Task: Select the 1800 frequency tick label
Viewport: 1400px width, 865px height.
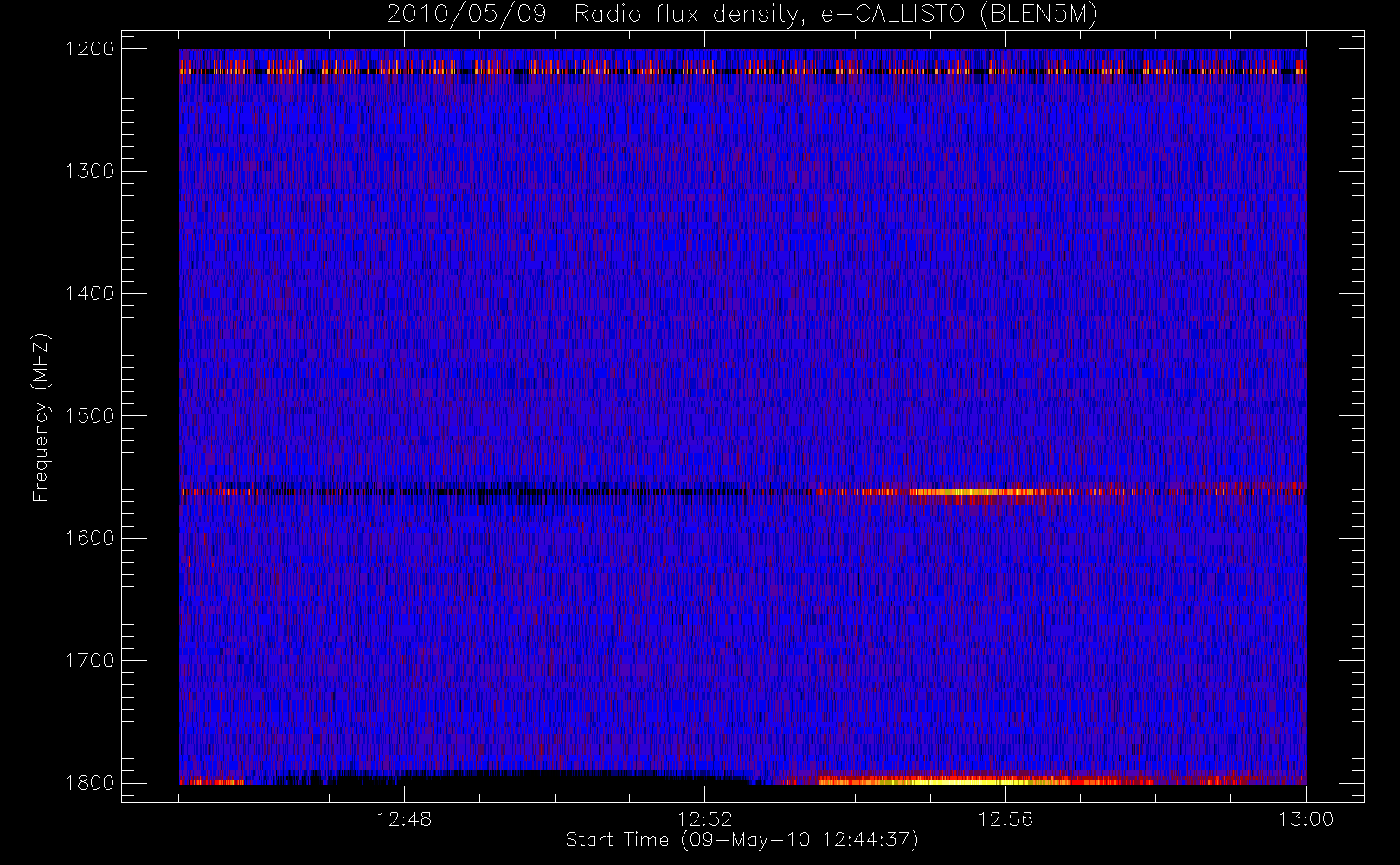Action: [x=90, y=783]
